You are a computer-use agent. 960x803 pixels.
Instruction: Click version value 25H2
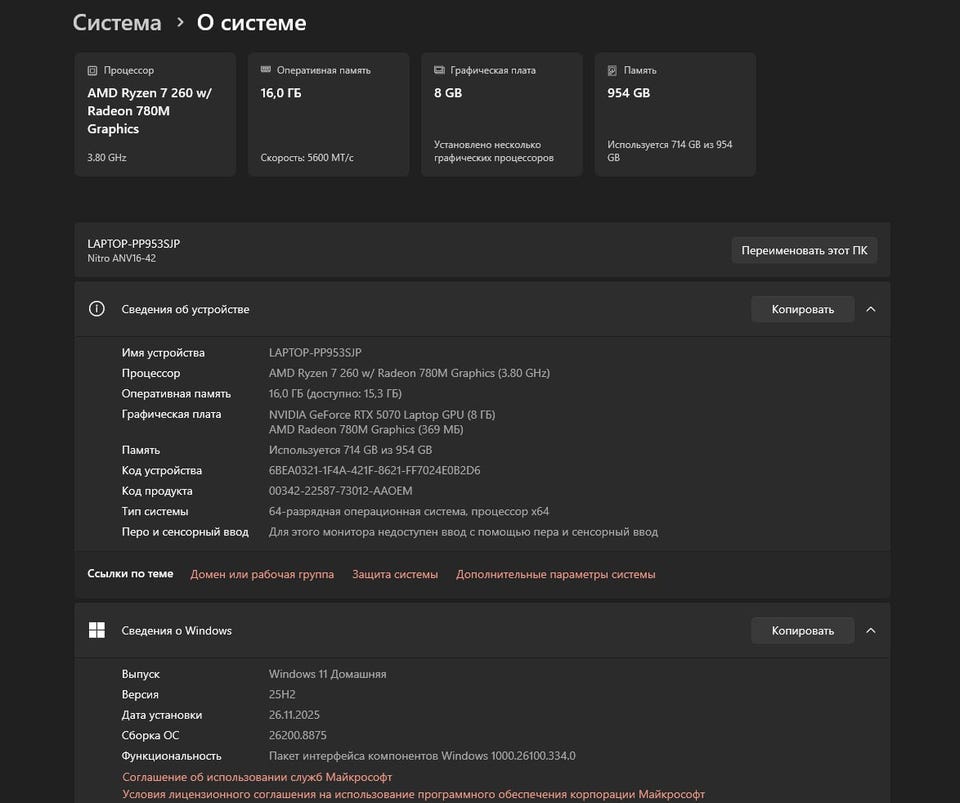click(282, 694)
